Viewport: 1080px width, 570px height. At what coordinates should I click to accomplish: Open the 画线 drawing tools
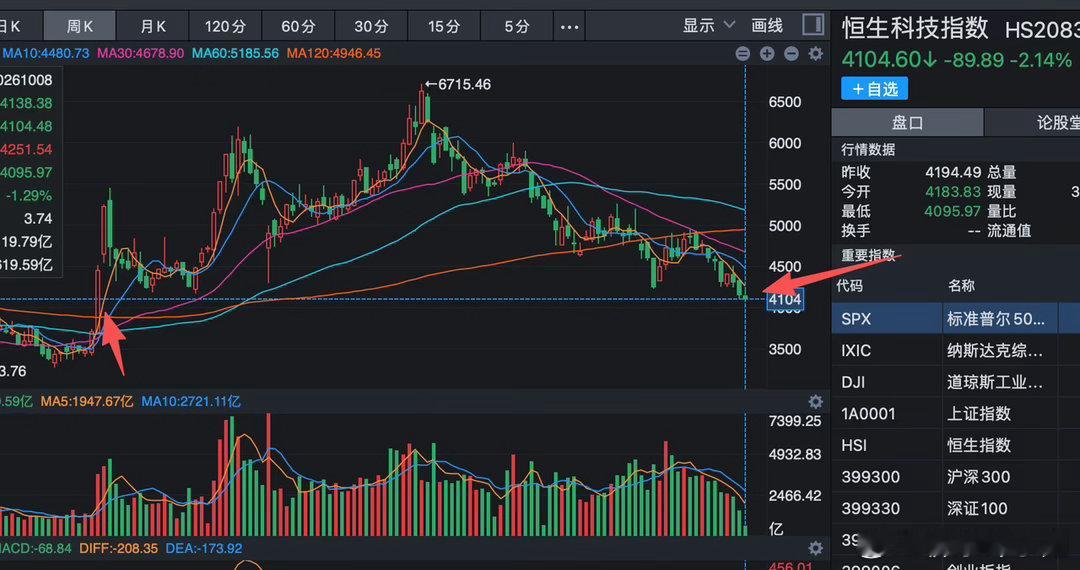tap(767, 26)
